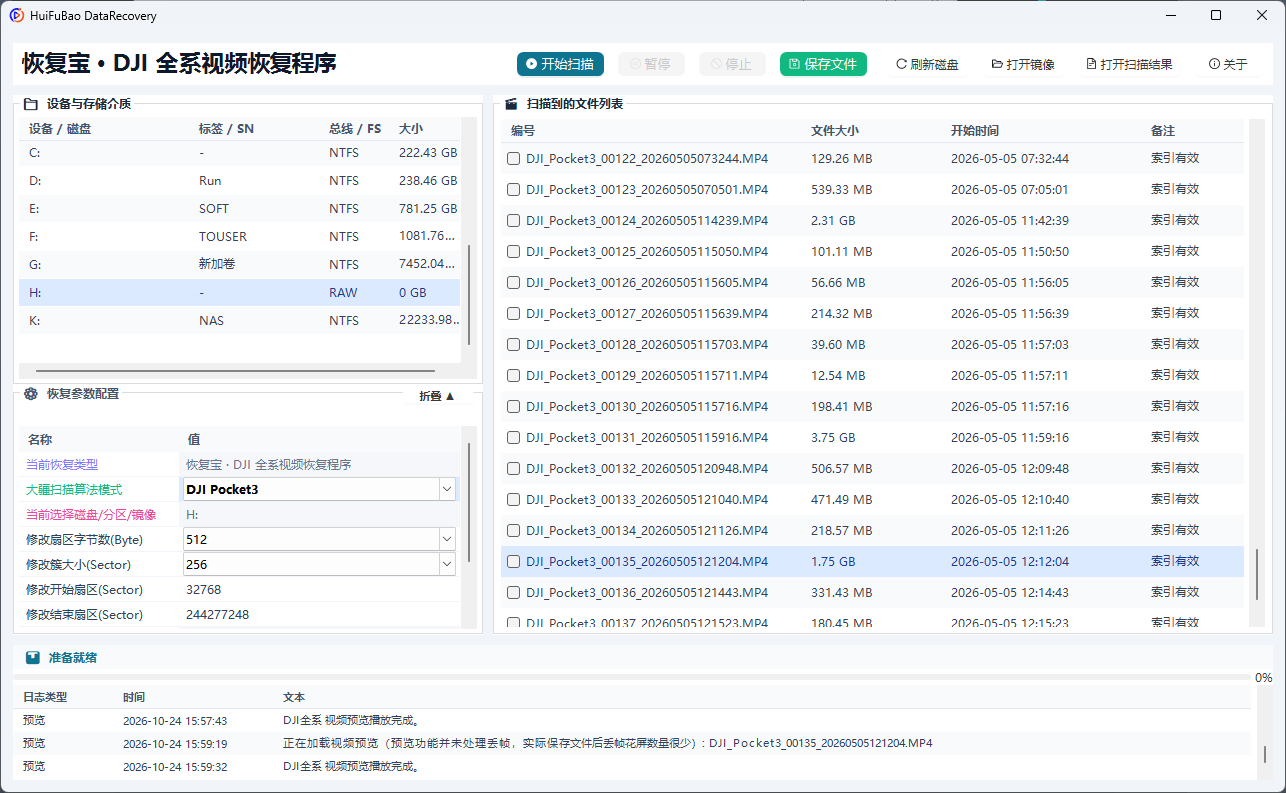Collapse parameters with 折叠 toggle
This screenshot has height=793, width=1286.
coord(437,396)
